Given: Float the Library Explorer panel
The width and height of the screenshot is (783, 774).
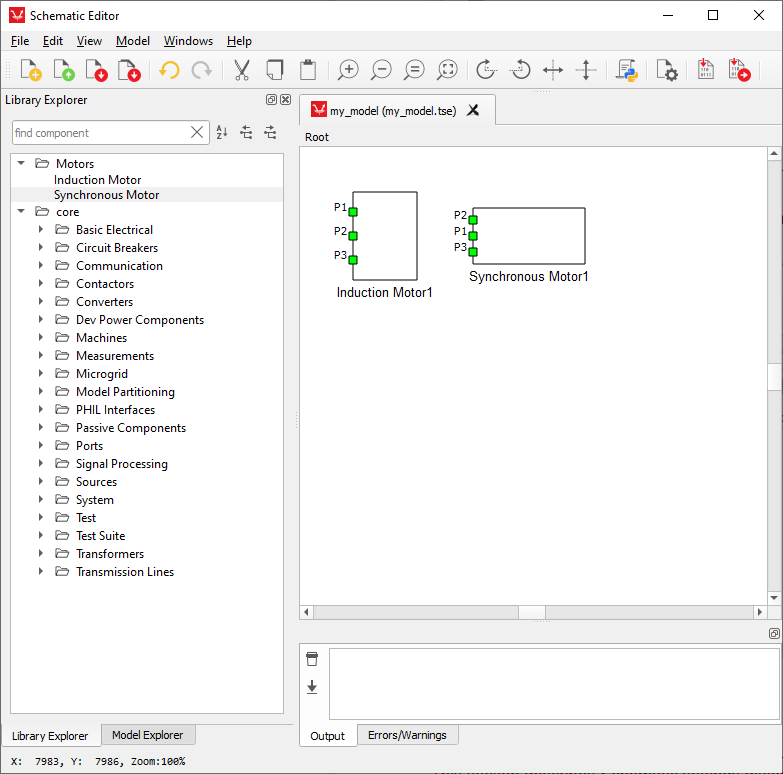Looking at the screenshot, I should tap(271, 100).
